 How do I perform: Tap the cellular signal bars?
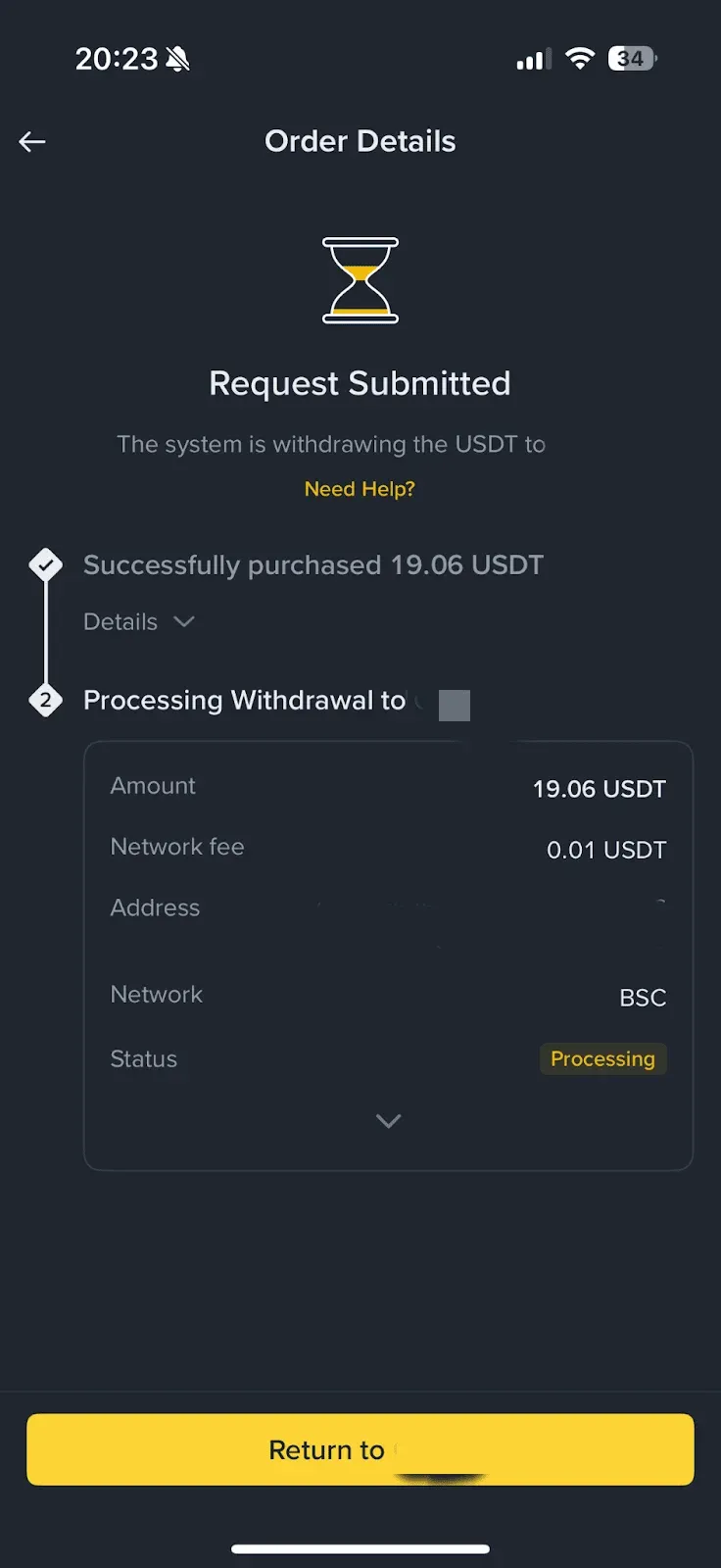pos(533,60)
